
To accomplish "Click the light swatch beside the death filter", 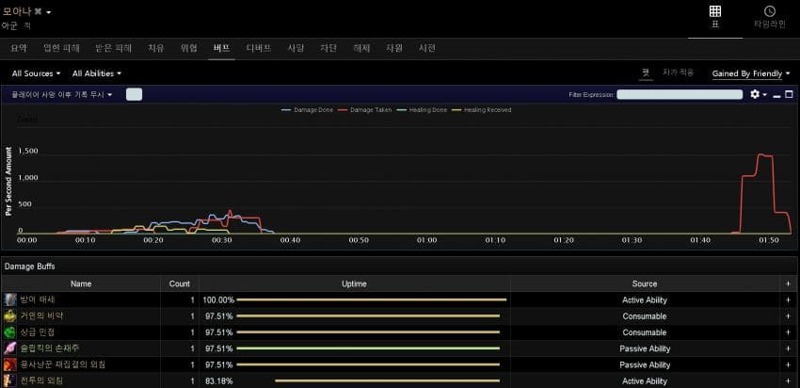I will [x=134, y=94].
